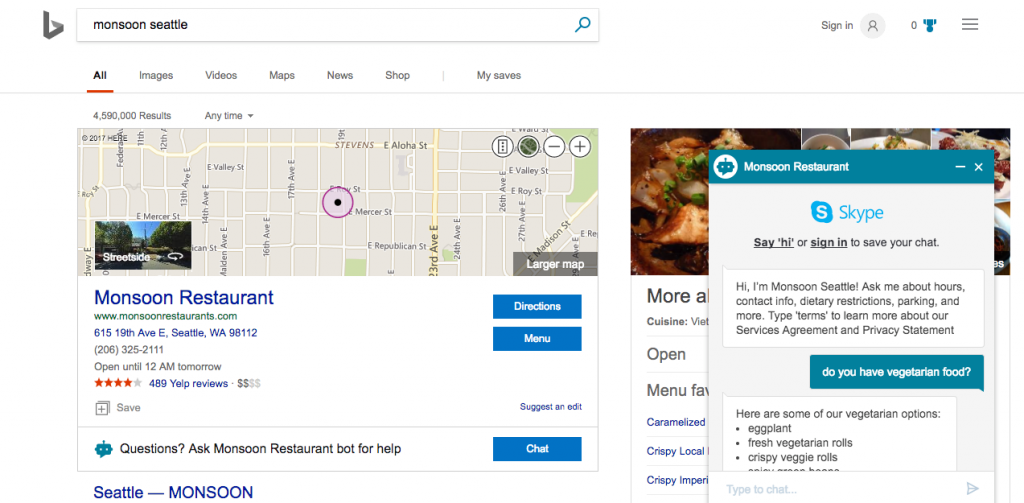
Task: Open www.monsoonrestaurants.com link
Action: [x=165, y=316]
